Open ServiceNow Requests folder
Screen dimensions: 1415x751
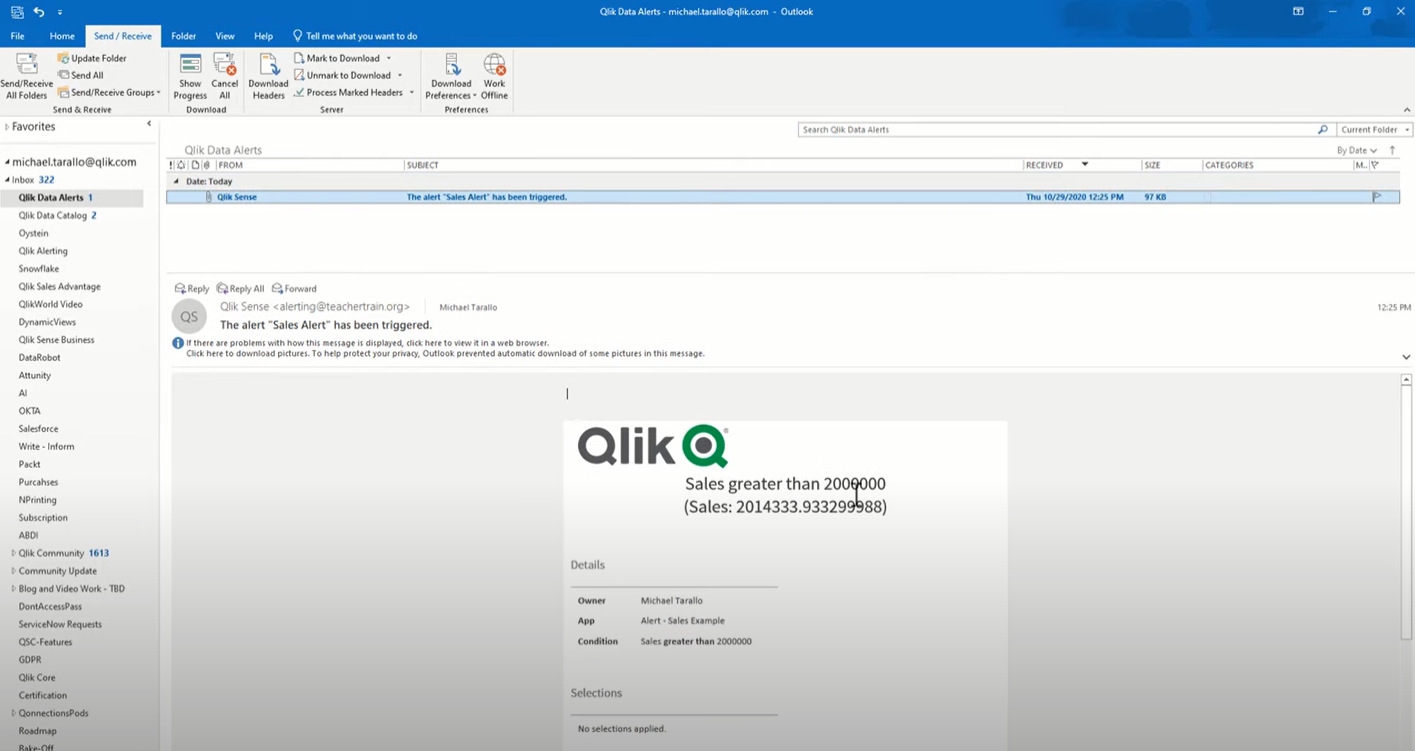tap(60, 624)
